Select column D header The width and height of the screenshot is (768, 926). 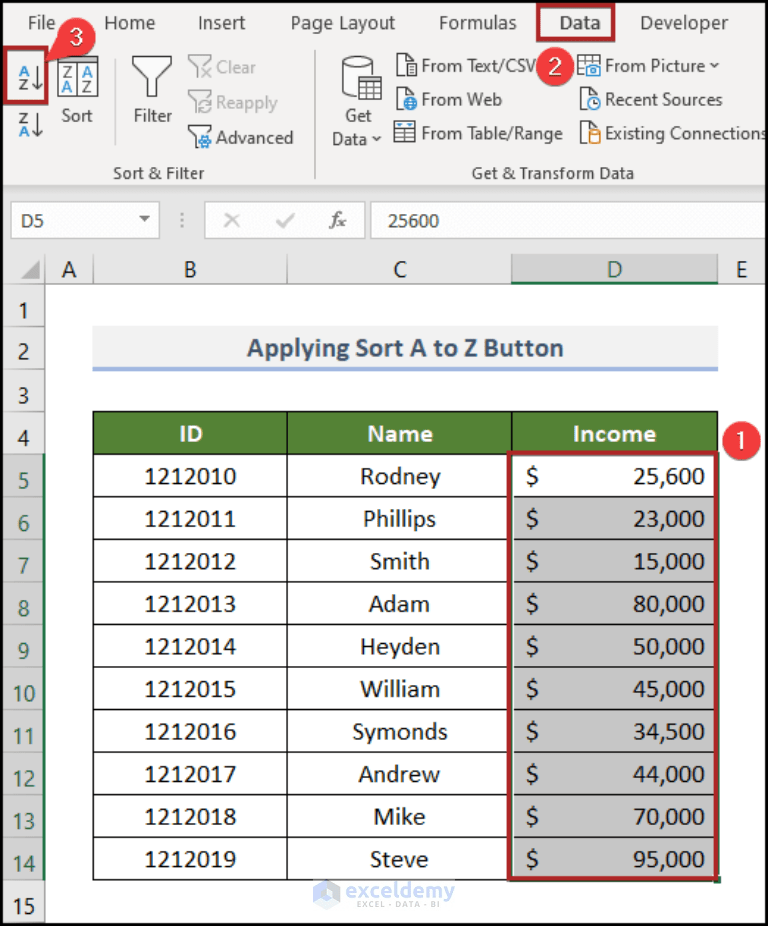pos(614,270)
